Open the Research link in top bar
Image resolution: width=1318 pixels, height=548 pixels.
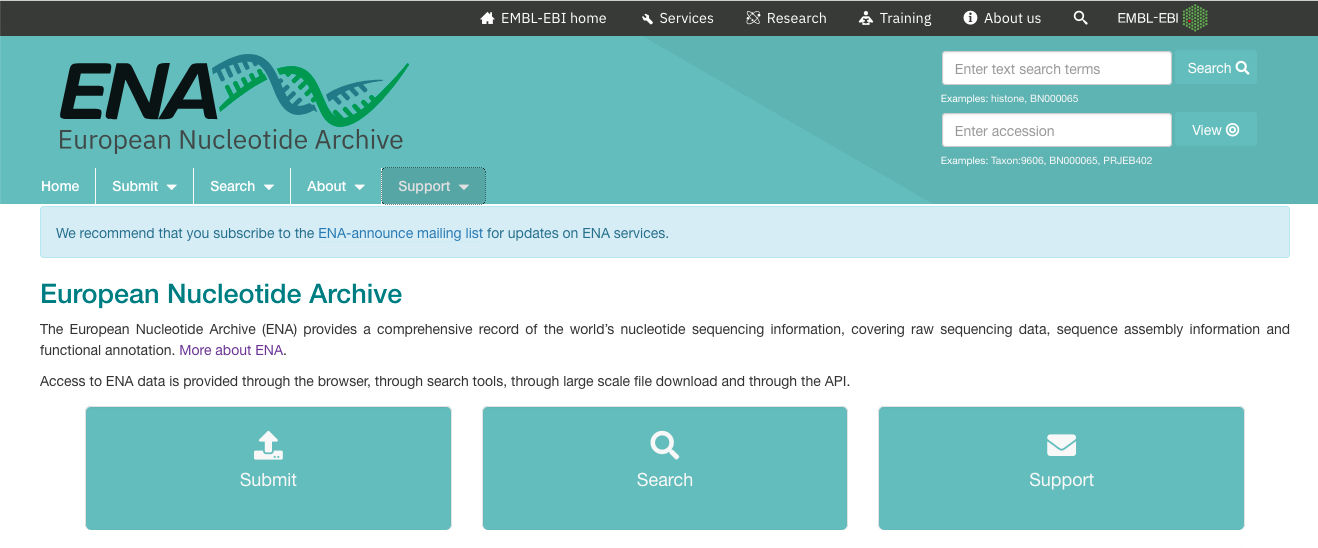(x=786, y=18)
